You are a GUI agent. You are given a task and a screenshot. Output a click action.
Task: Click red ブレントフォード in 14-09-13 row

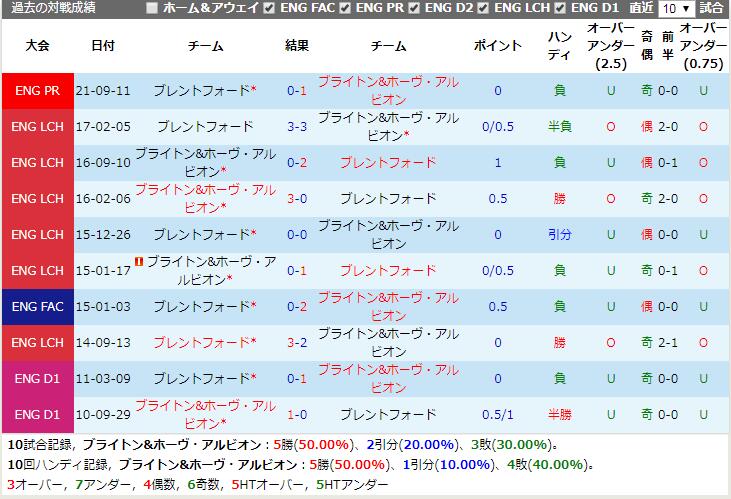(202, 343)
